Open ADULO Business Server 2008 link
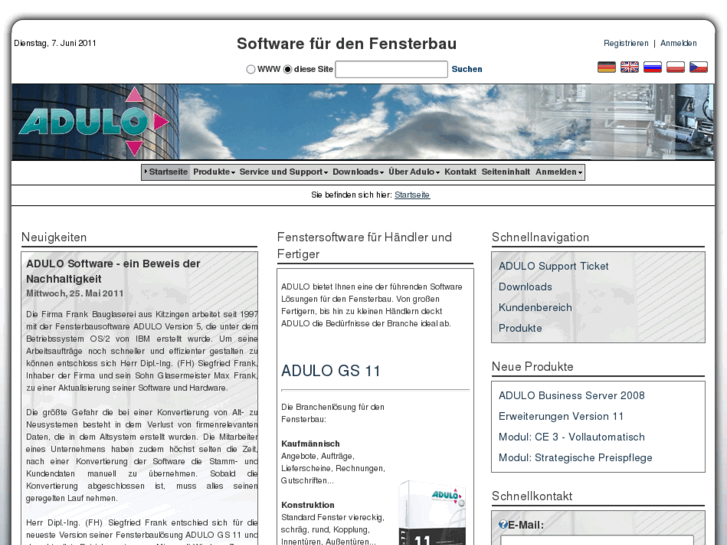727x545 pixels. (x=571, y=396)
